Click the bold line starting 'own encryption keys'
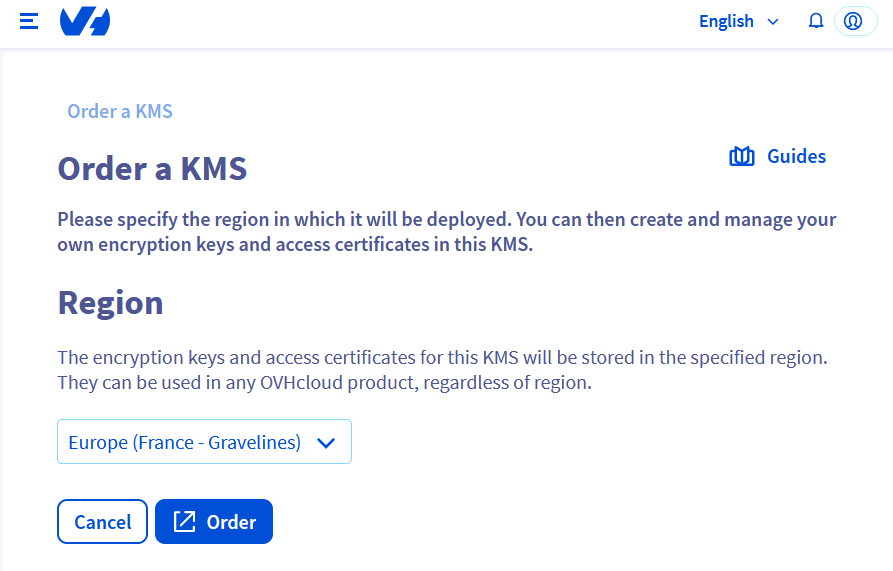893x571 pixels. 295,245
